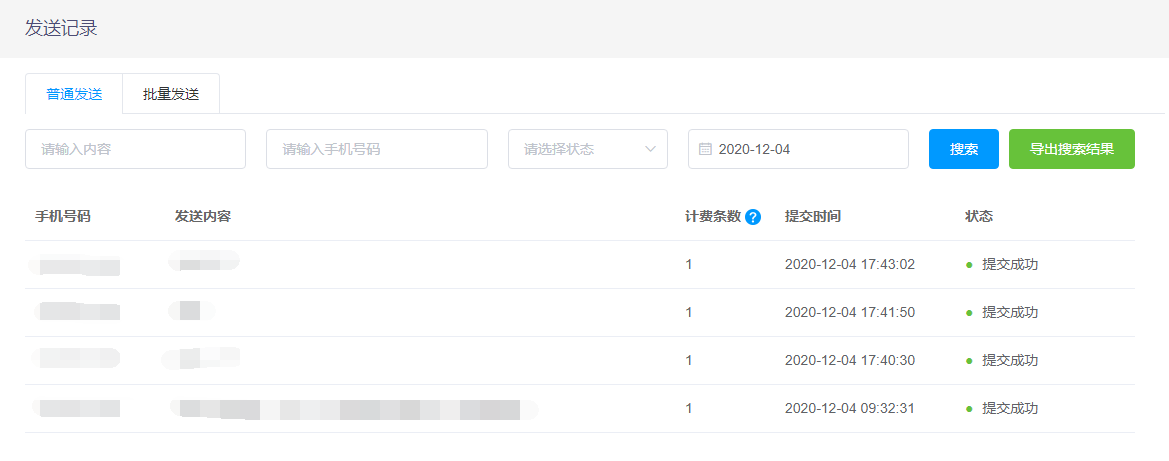This screenshot has width=1169, height=461.
Task: Click the 提交时间 column header
Action: click(x=813, y=217)
